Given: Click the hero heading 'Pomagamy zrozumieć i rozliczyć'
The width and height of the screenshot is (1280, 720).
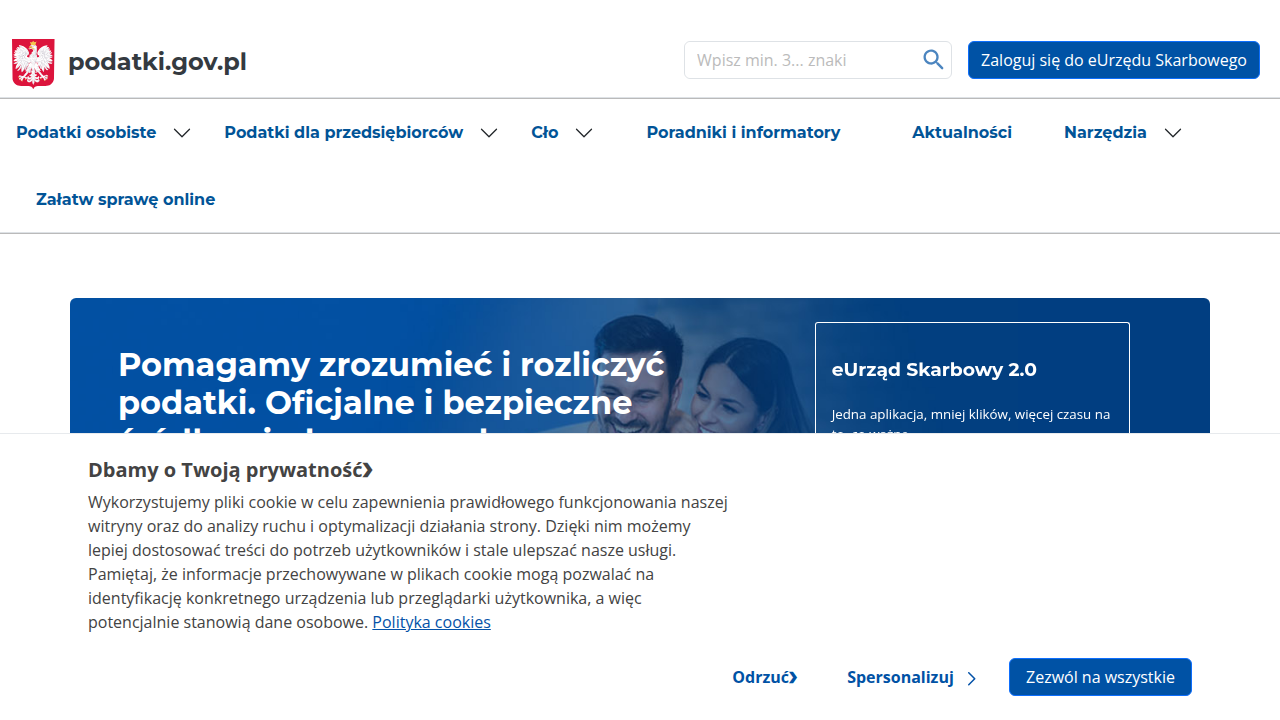Looking at the screenshot, I should pos(391,364).
